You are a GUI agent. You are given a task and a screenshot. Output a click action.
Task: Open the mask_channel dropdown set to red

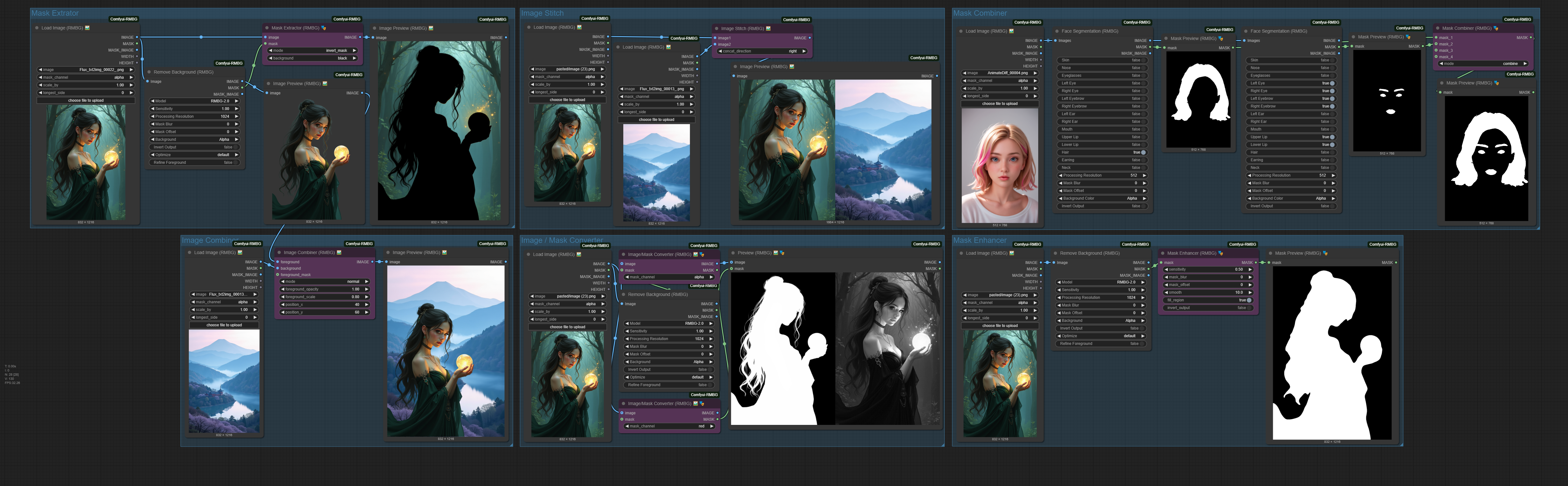tap(670, 426)
